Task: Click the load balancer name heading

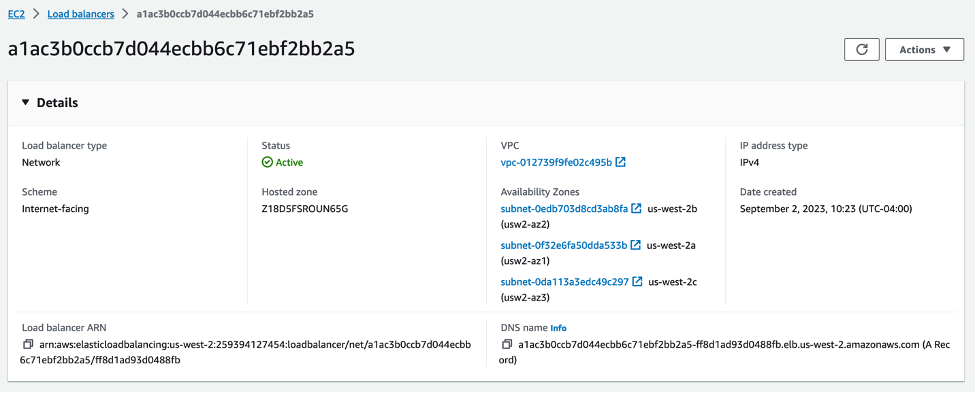Action: click(181, 49)
